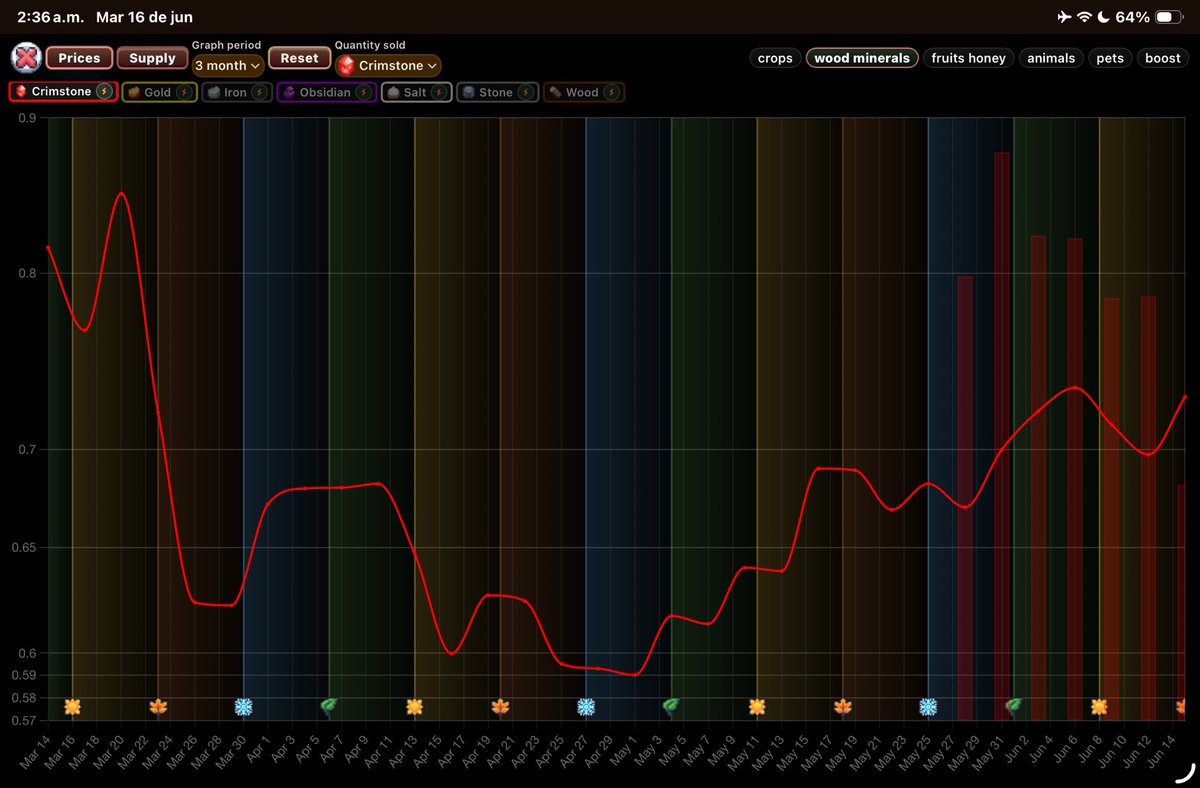1200x788 pixels.
Task: Click the lightning icon on the Crimstone chip
Action: (x=104, y=92)
